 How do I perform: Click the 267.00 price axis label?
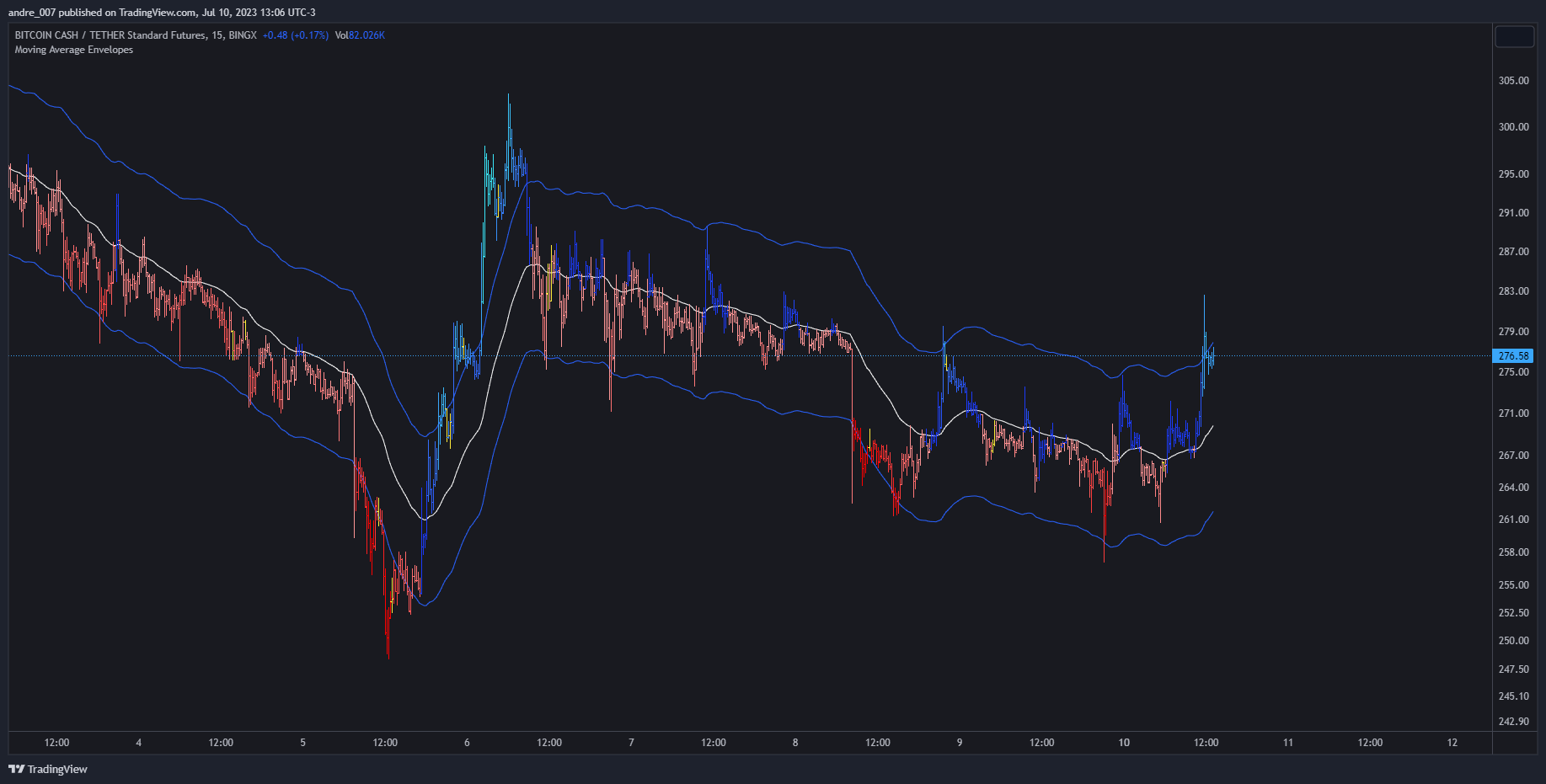coord(1513,456)
